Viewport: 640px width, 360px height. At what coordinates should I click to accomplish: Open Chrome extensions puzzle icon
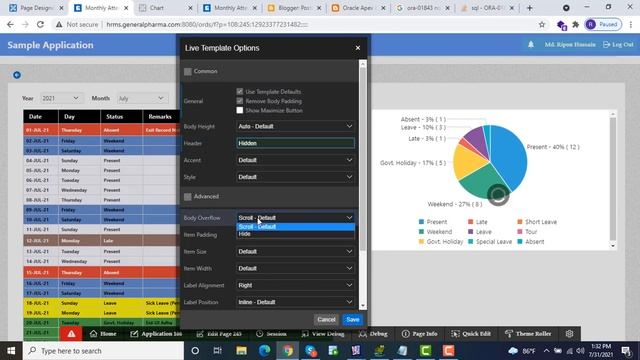tap(576, 24)
